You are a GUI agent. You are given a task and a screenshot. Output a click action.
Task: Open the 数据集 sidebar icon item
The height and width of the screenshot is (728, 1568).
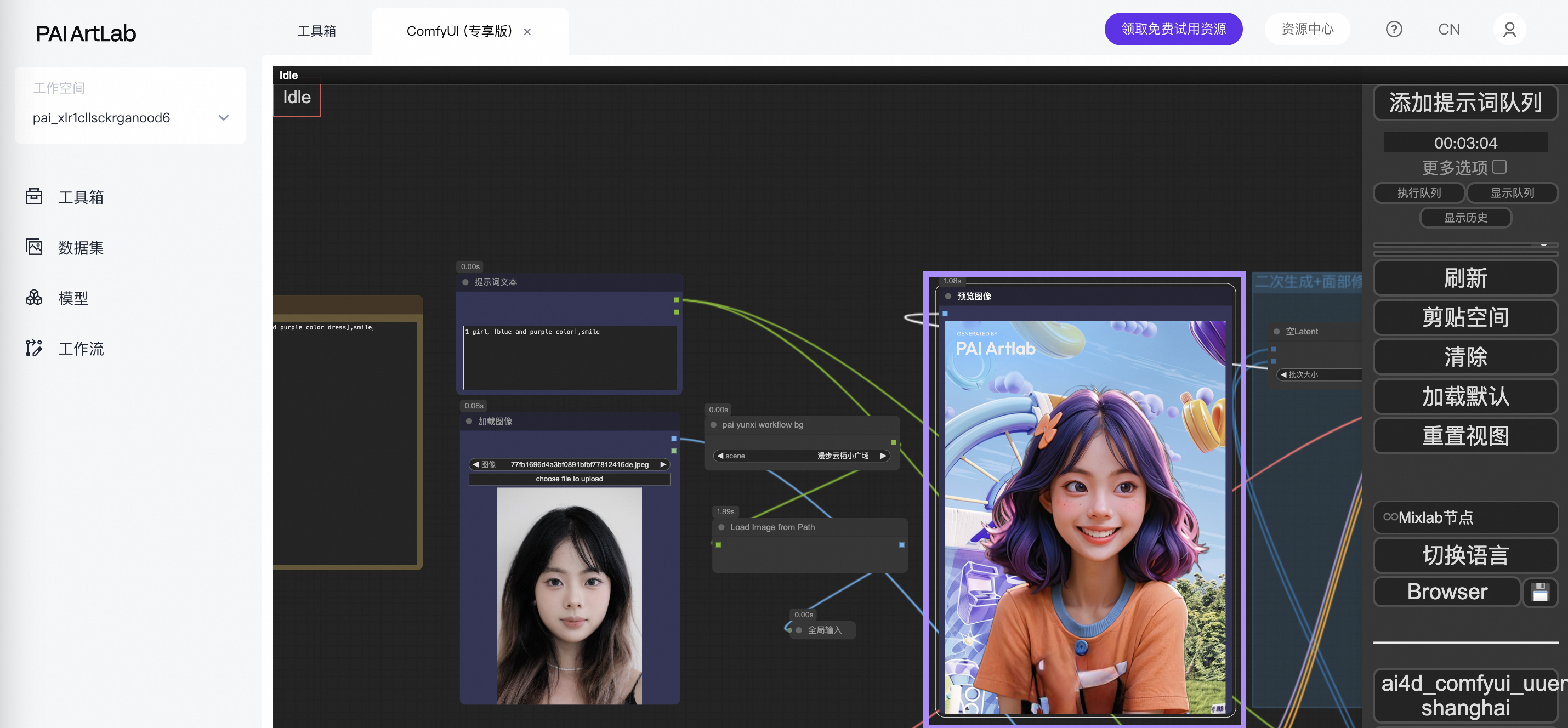tap(34, 247)
